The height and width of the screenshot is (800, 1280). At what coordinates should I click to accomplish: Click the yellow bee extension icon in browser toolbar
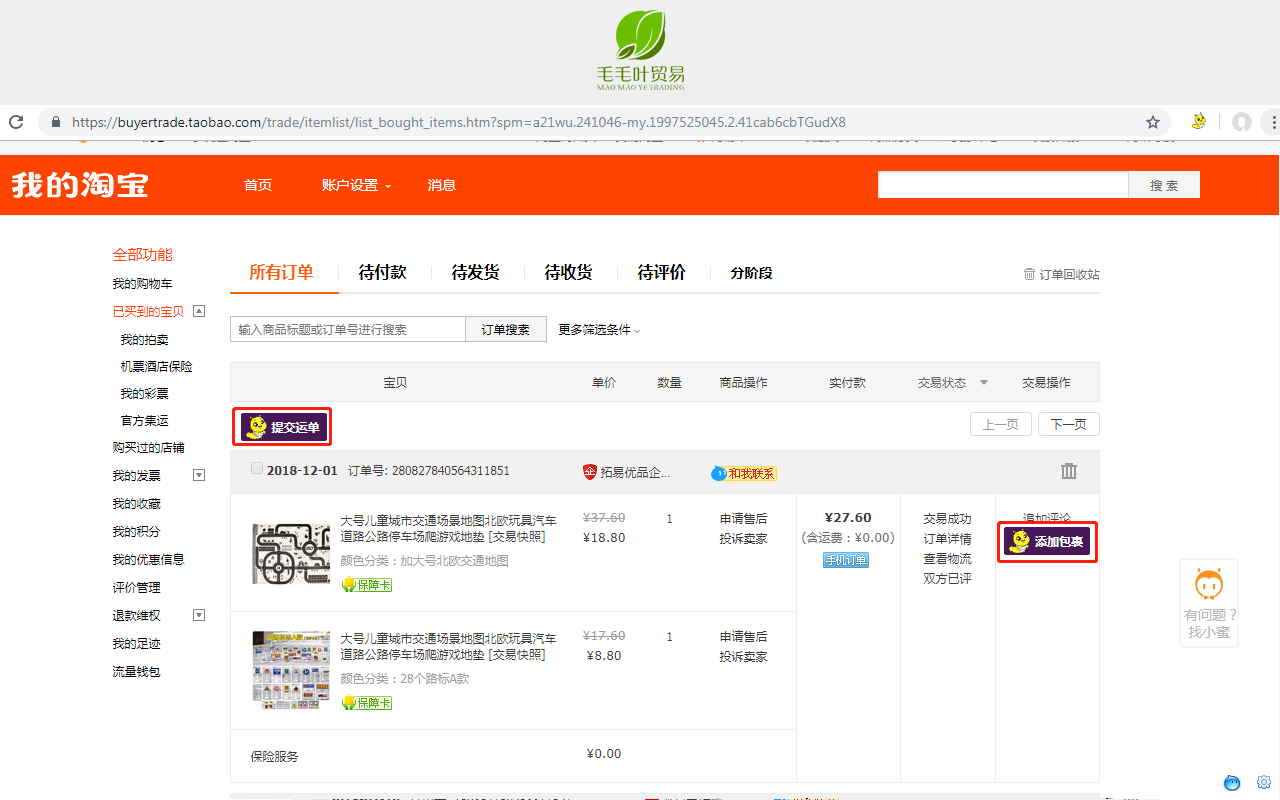point(1198,121)
